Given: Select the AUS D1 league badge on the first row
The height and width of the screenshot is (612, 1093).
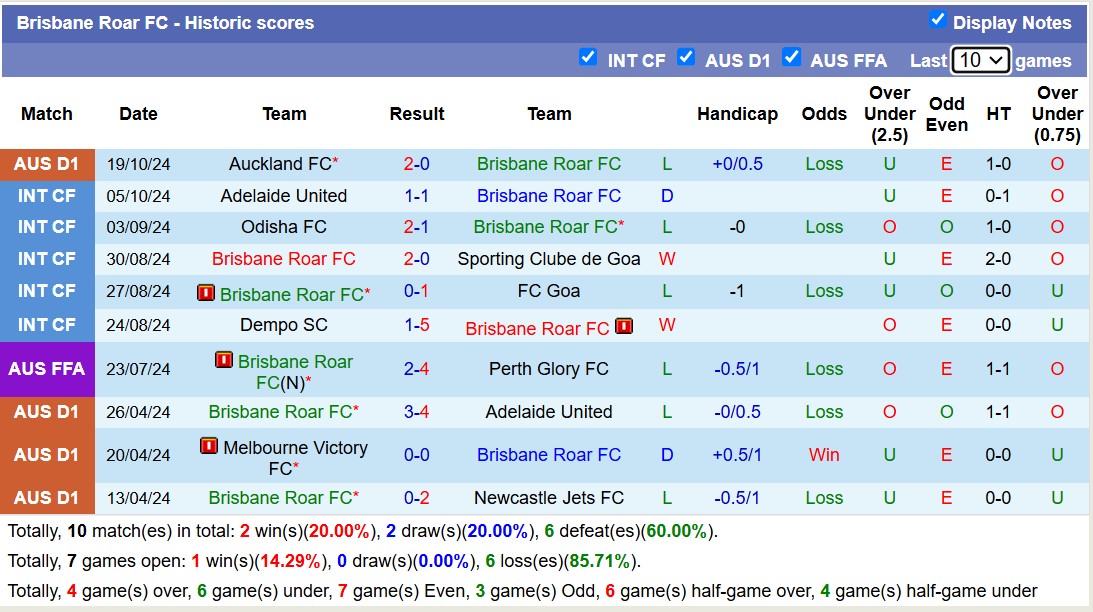Looking at the screenshot, I should (x=47, y=164).
